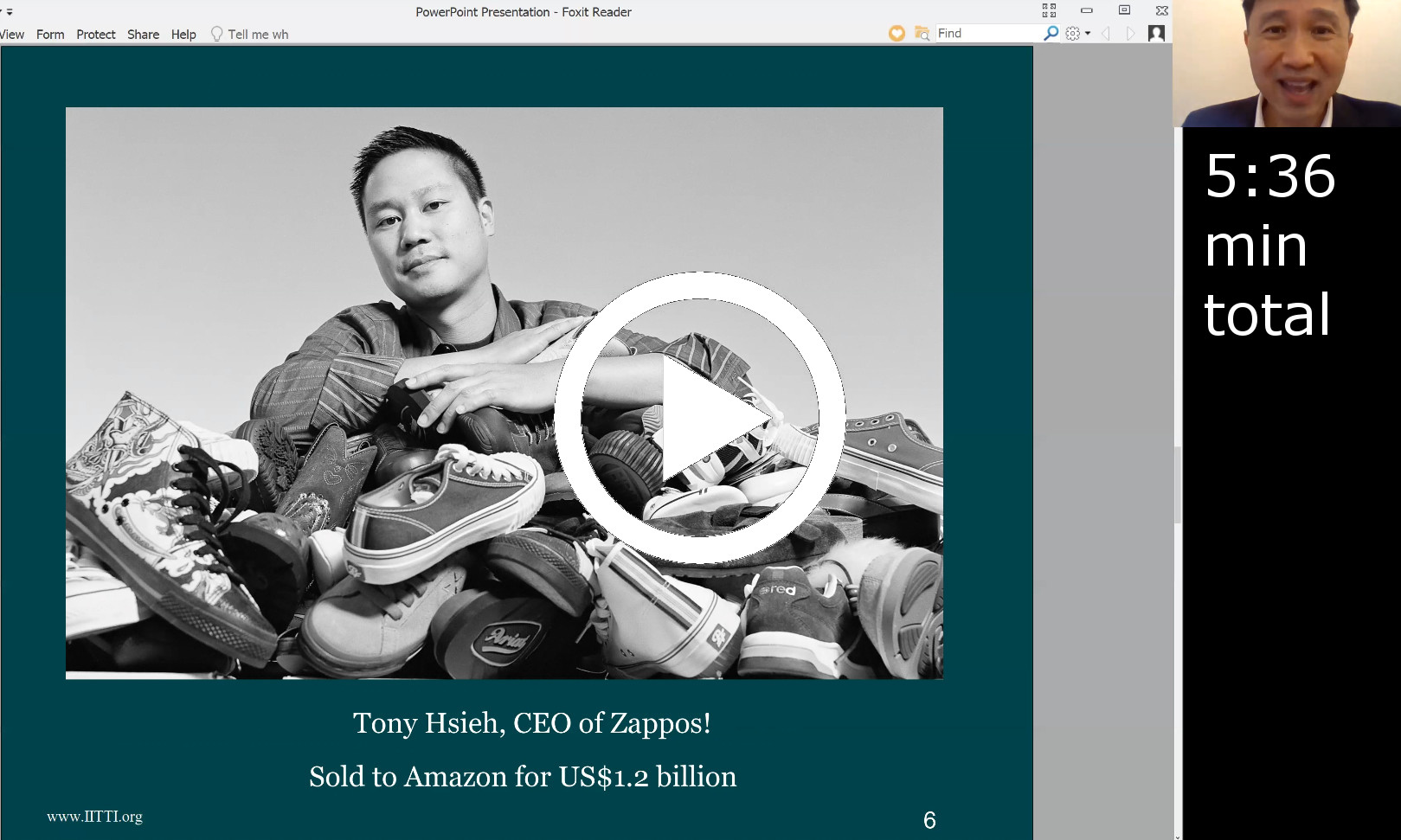Viewport: 1401px width, 840px height.
Task: Click the vertical scrollbar thumb
Action: [x=1178, y=484]
